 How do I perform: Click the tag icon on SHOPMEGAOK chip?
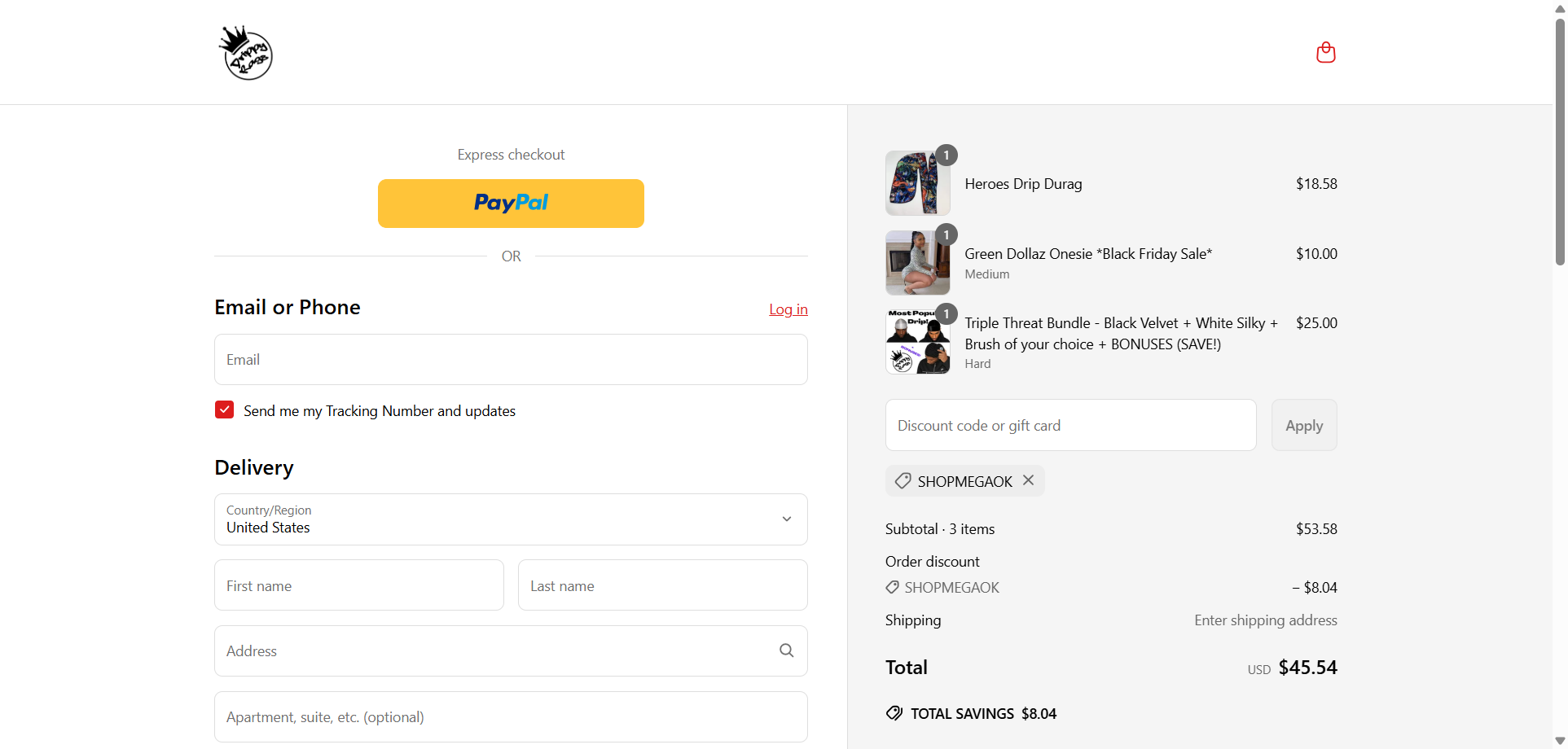[x=902, y=480]
